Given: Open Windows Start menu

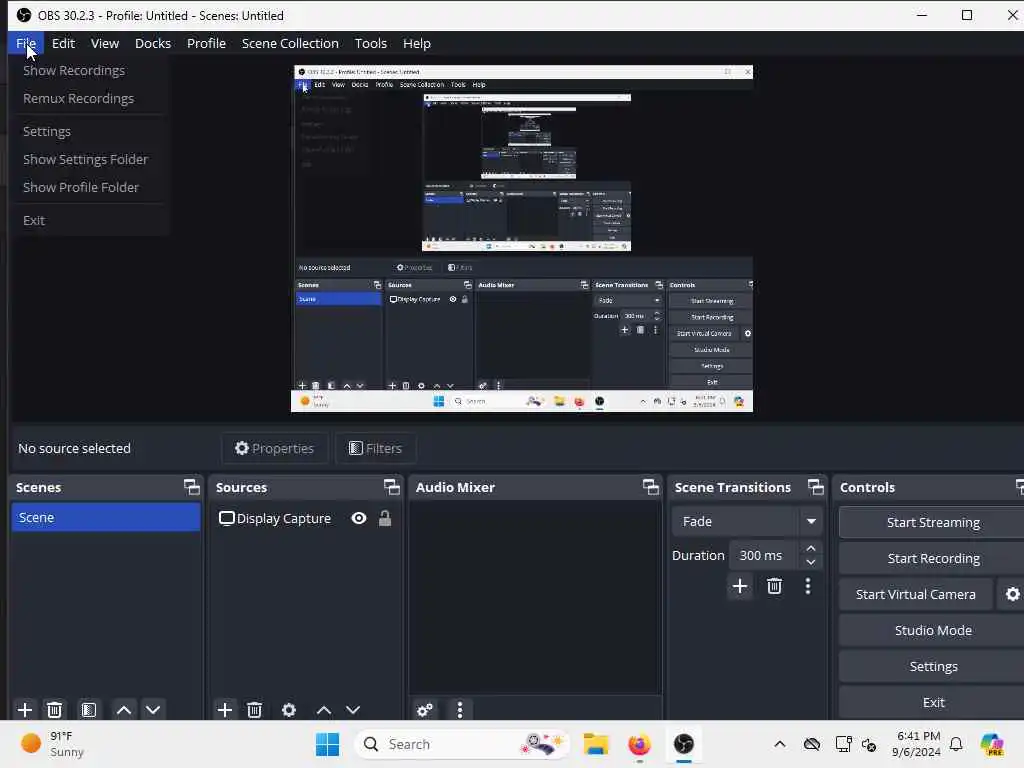Looking at the screenshot, I should 327,744.
